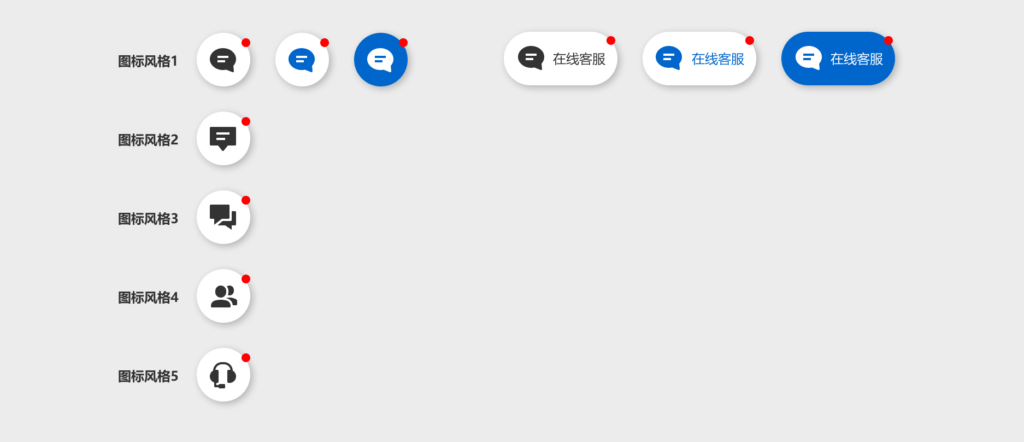Viewport: 1024px width, 442px height.
Task: Select the 图标风格5 label
Action: click(148, 377)
